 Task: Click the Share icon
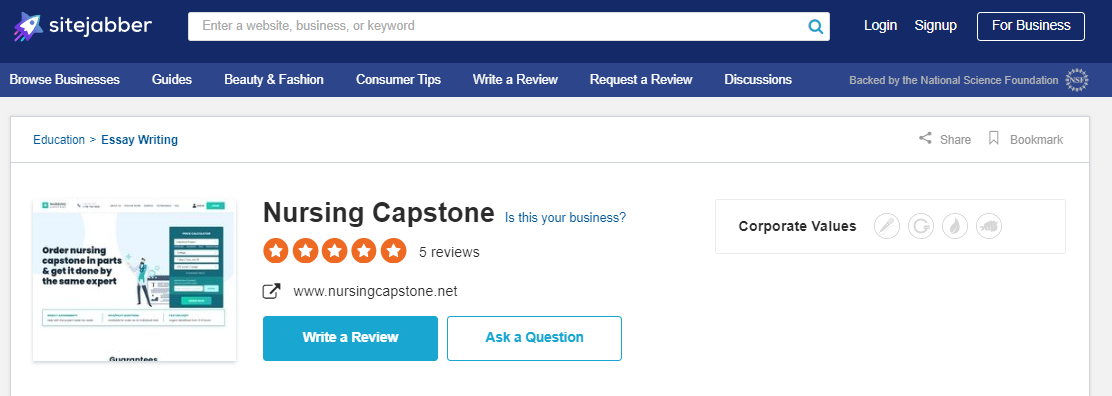(925, 138)
